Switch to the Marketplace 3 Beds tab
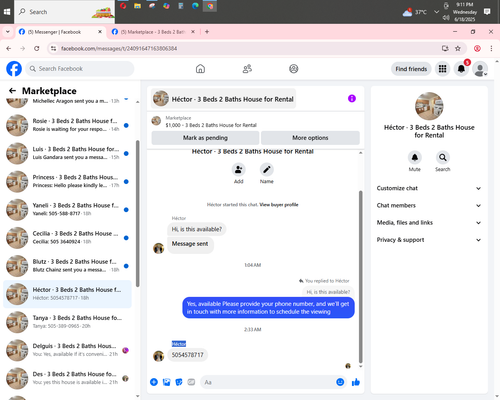Viewport: 500px width, 400px height. click(x=153, y=32)
